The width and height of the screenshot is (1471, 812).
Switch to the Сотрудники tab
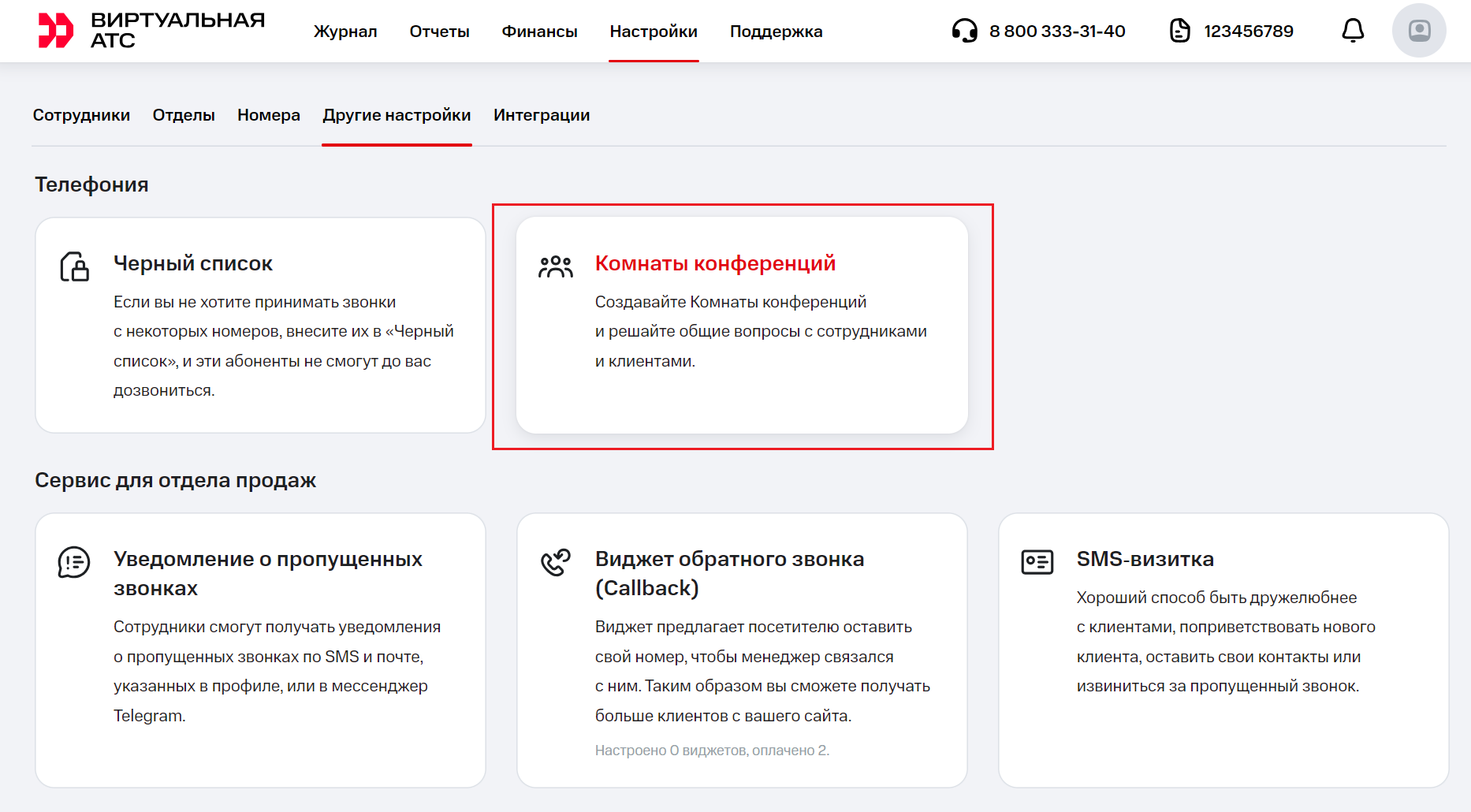pos(81,115)
